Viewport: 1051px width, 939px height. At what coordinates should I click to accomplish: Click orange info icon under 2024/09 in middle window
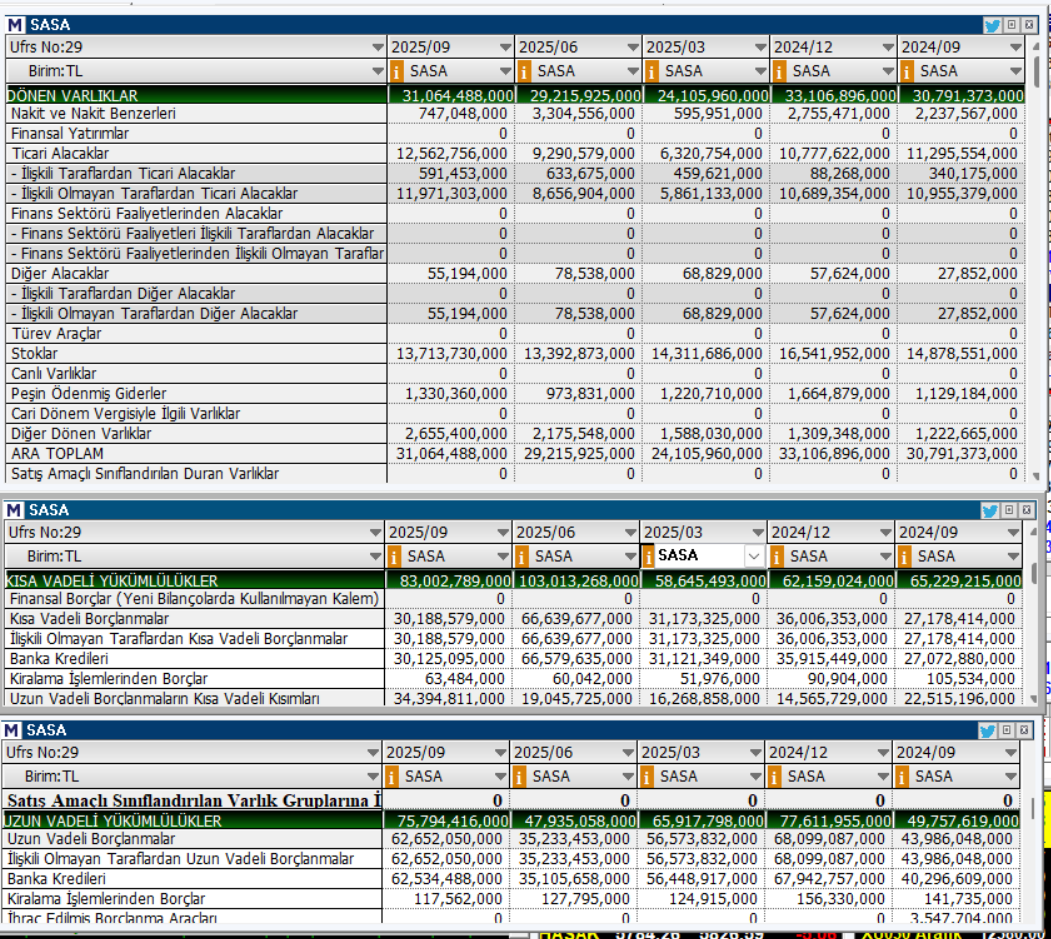904,556
